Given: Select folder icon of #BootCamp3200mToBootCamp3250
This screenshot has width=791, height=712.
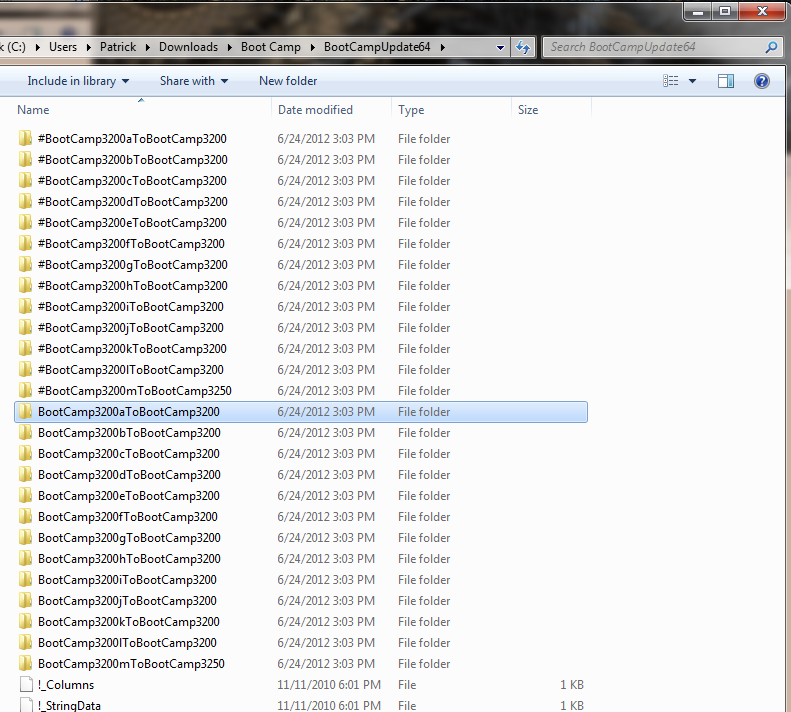Looking at the screenshot, I should coord(25,391).
